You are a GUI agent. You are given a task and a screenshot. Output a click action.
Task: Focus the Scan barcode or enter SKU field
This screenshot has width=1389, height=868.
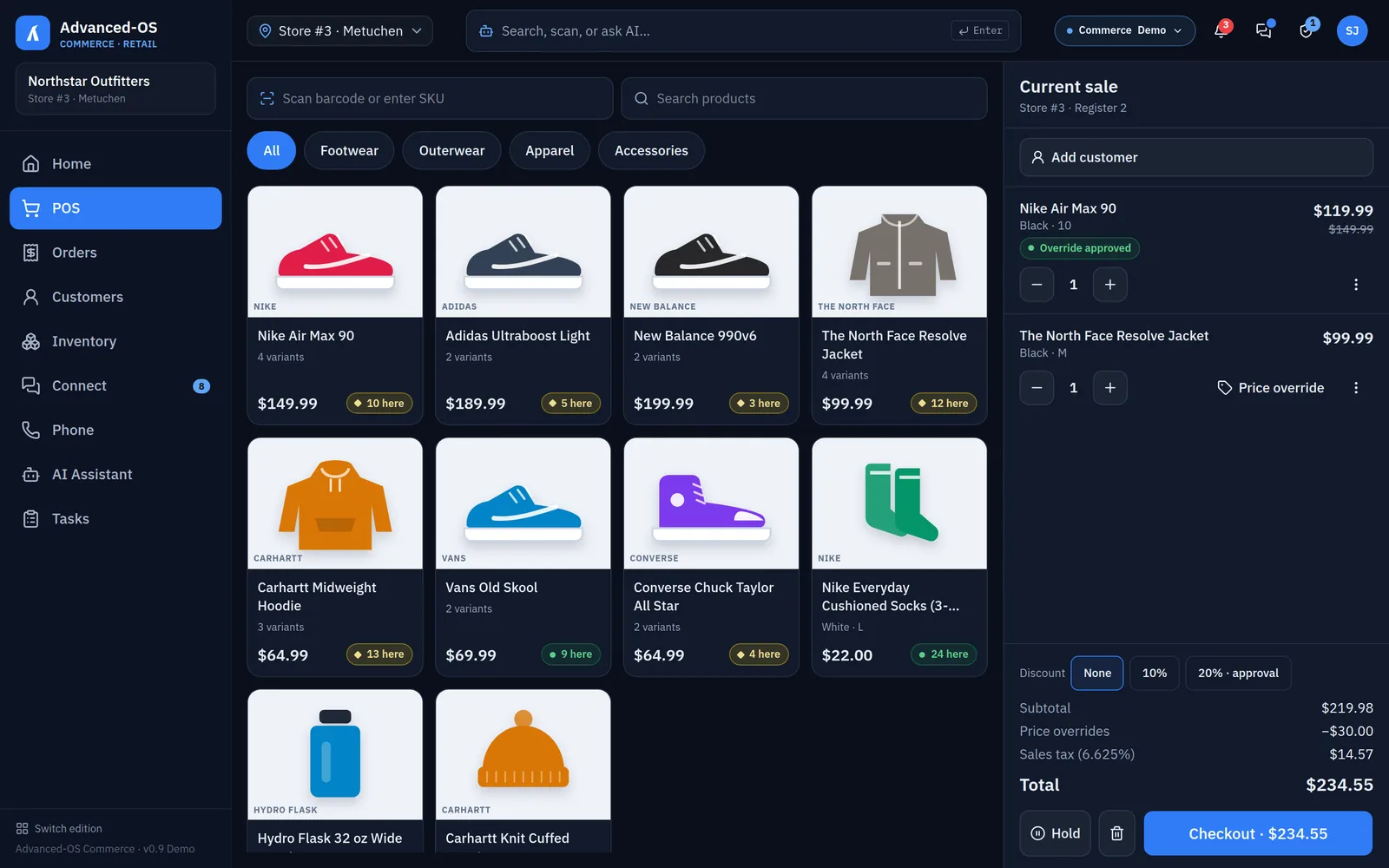point(430,99)
